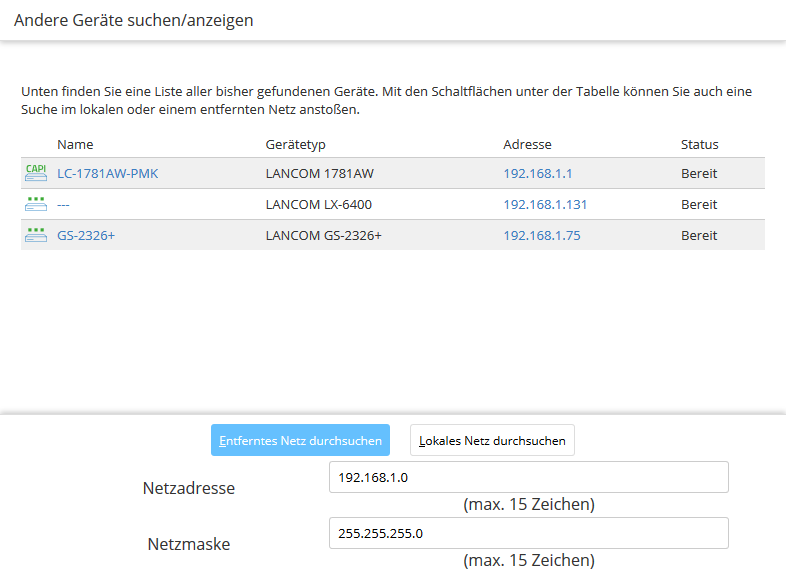Click the Name column header
The height and width of the screenshot is (577, 786).
(x=75, y=144)
